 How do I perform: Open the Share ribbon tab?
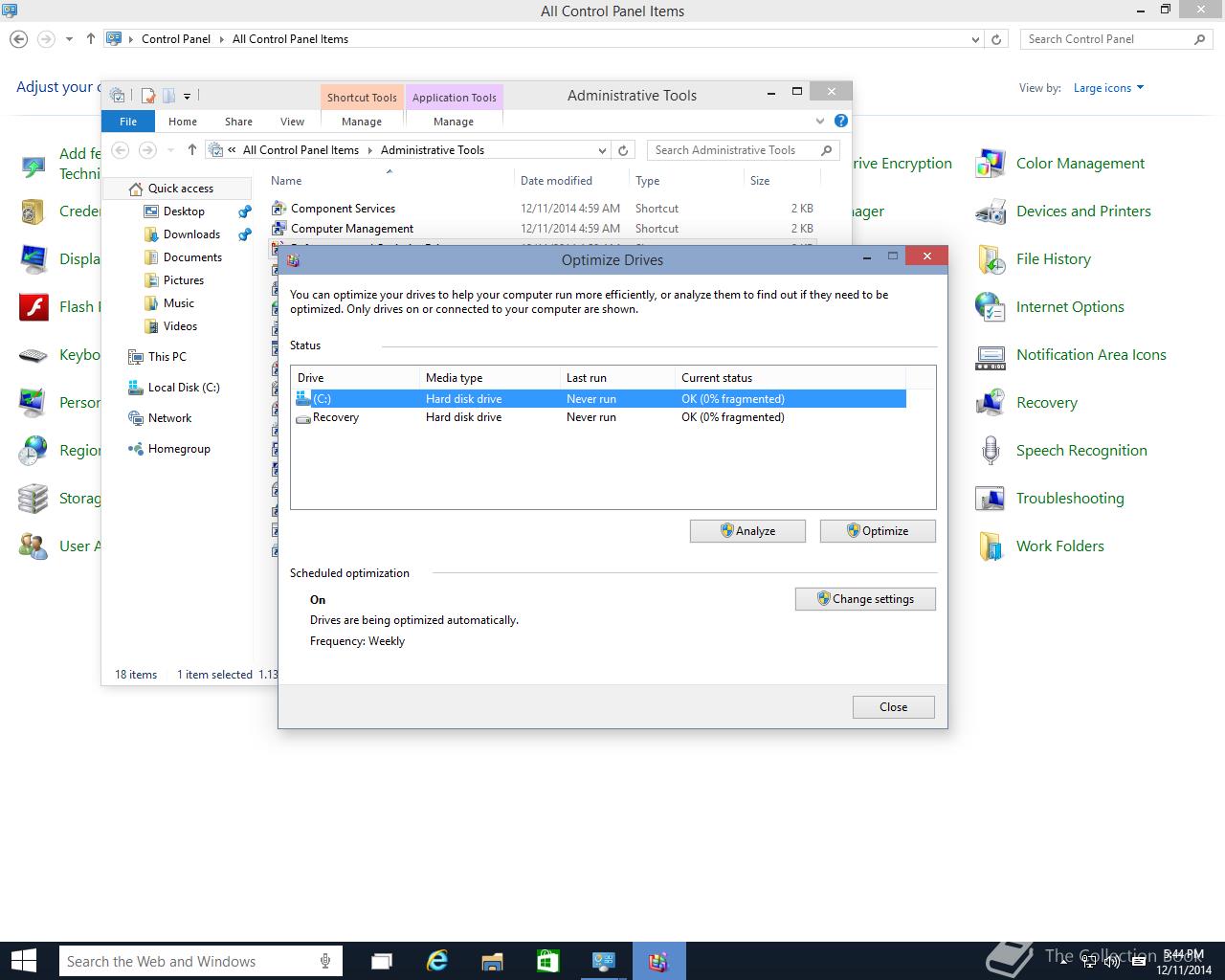coord(238,122)
